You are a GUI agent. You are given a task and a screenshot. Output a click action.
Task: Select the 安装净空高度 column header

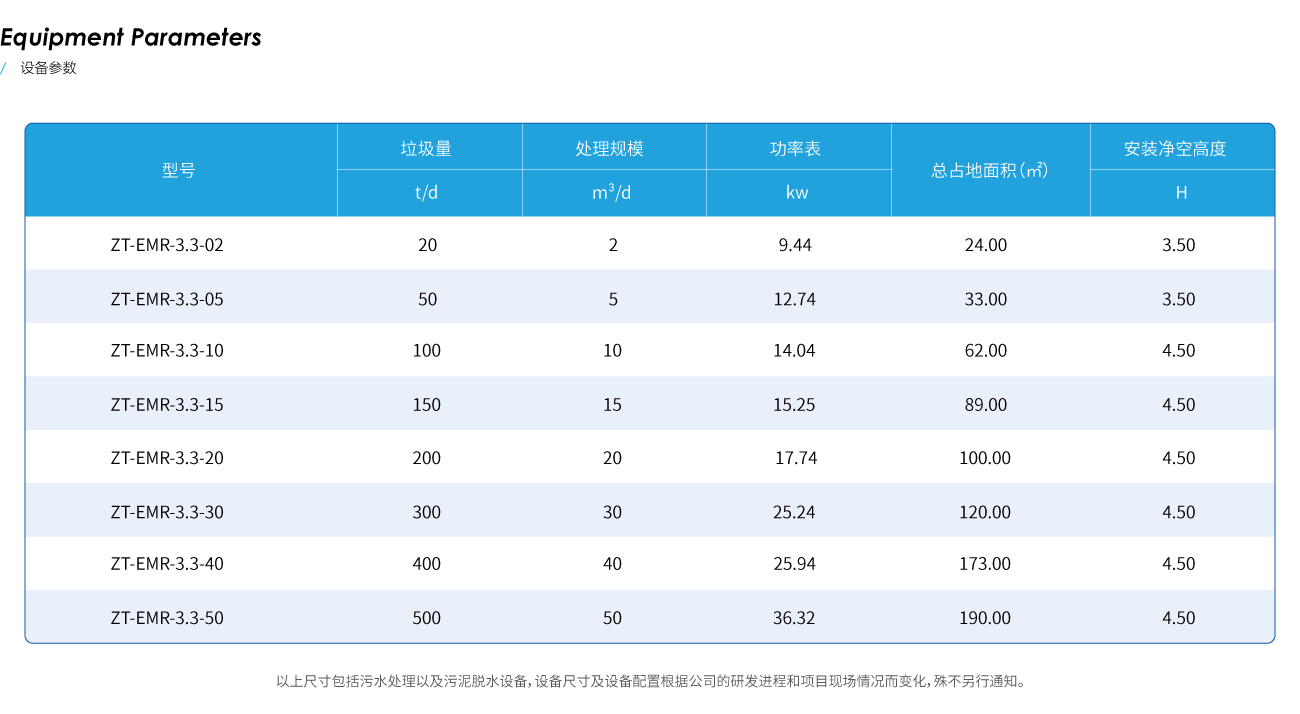[1181, 147]
